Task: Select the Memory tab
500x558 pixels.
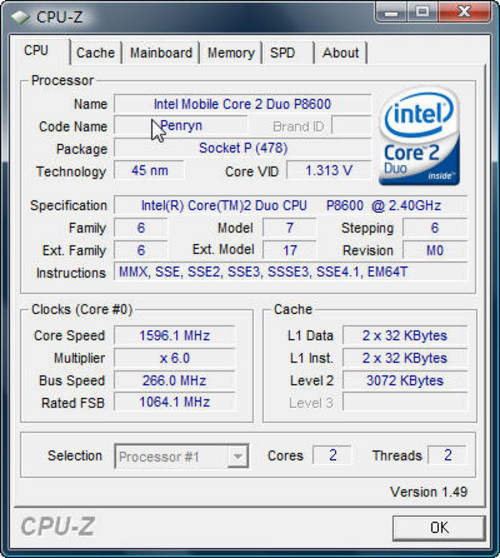Action: point(231,53)
